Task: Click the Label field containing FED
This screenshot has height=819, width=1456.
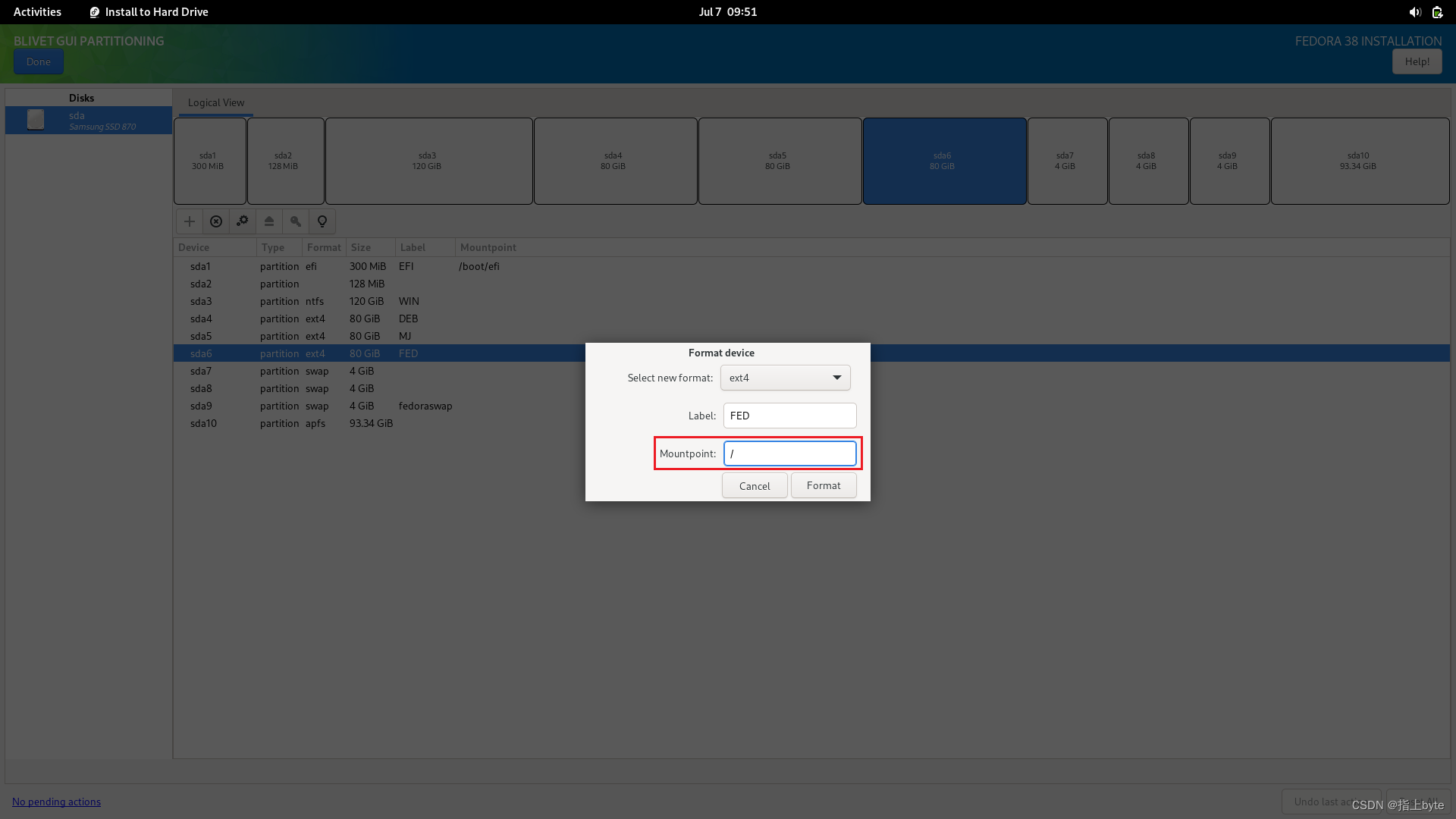Action: coord(789,416)
